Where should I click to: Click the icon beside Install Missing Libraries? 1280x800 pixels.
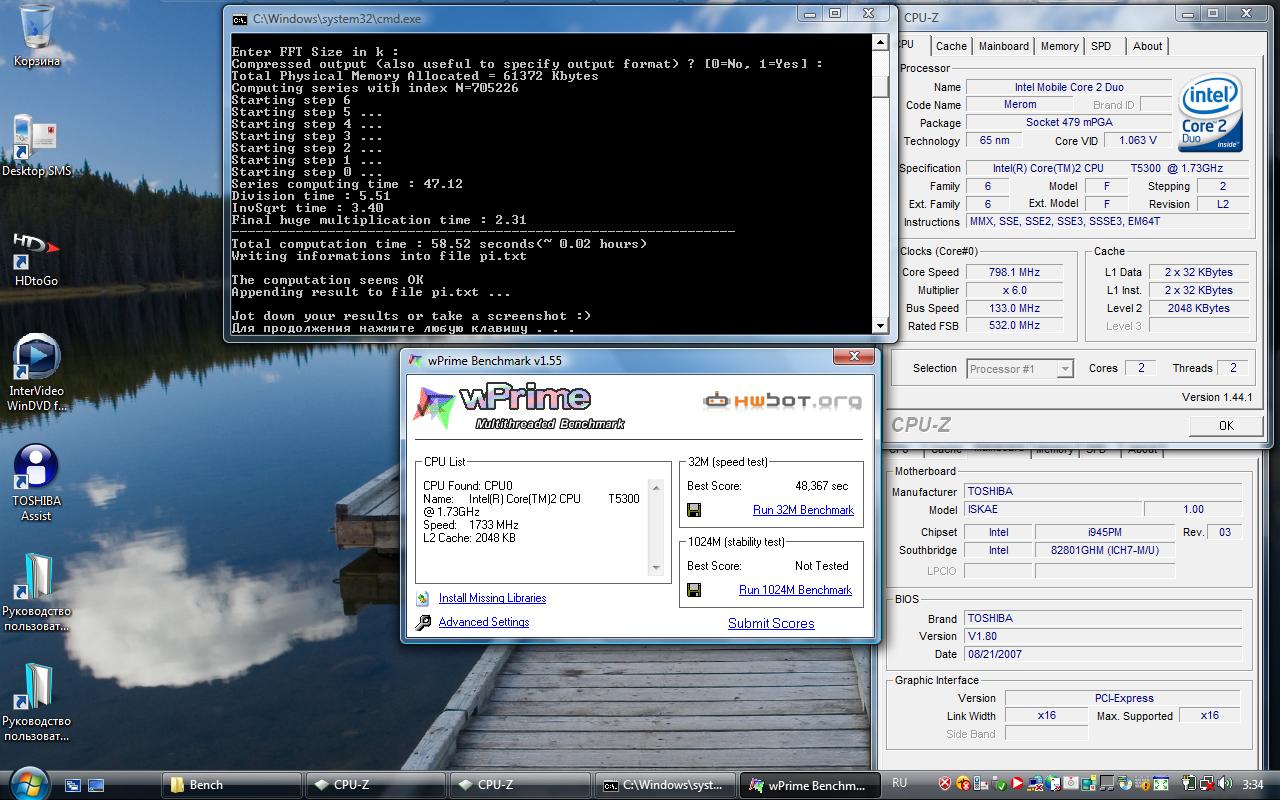click(423, 598)
